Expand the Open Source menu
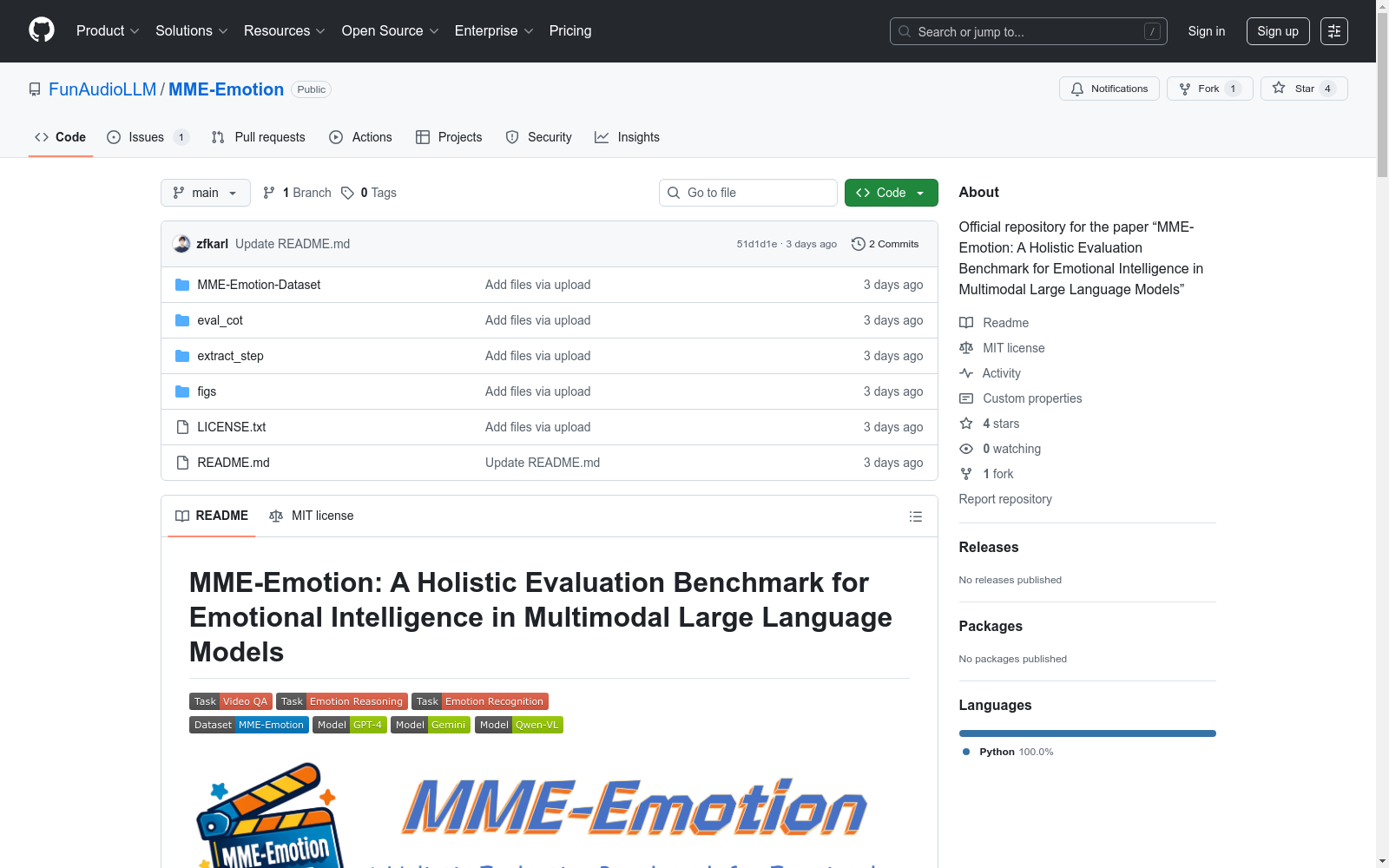This screenshot has width=1389, height=868. coord(391,31)
